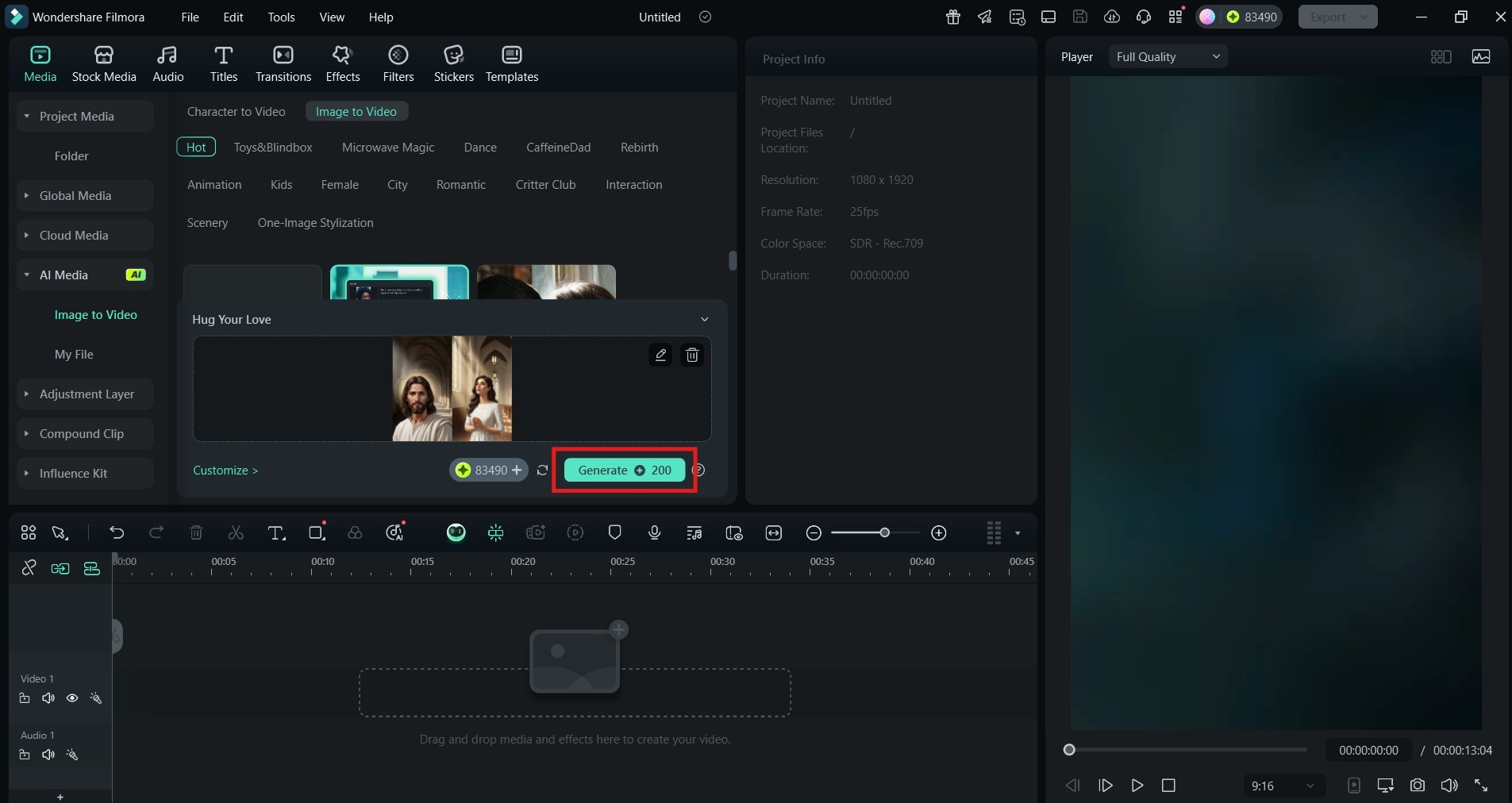Refresh the credits balance icon
Viewport: 1512px width, 803px height.
pyautogui.click(x=542, y=470)
